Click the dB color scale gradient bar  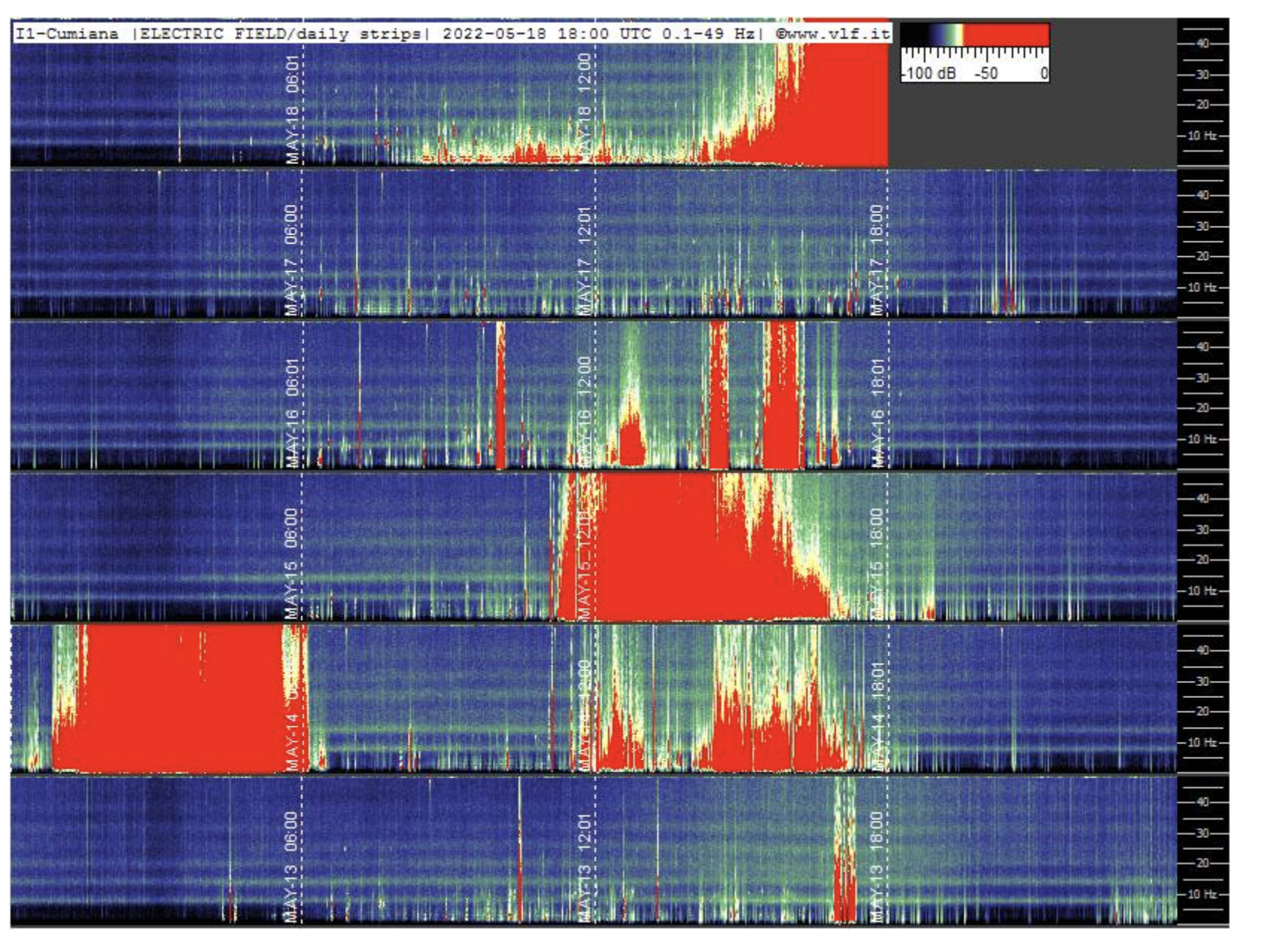[x=975, y=34]
